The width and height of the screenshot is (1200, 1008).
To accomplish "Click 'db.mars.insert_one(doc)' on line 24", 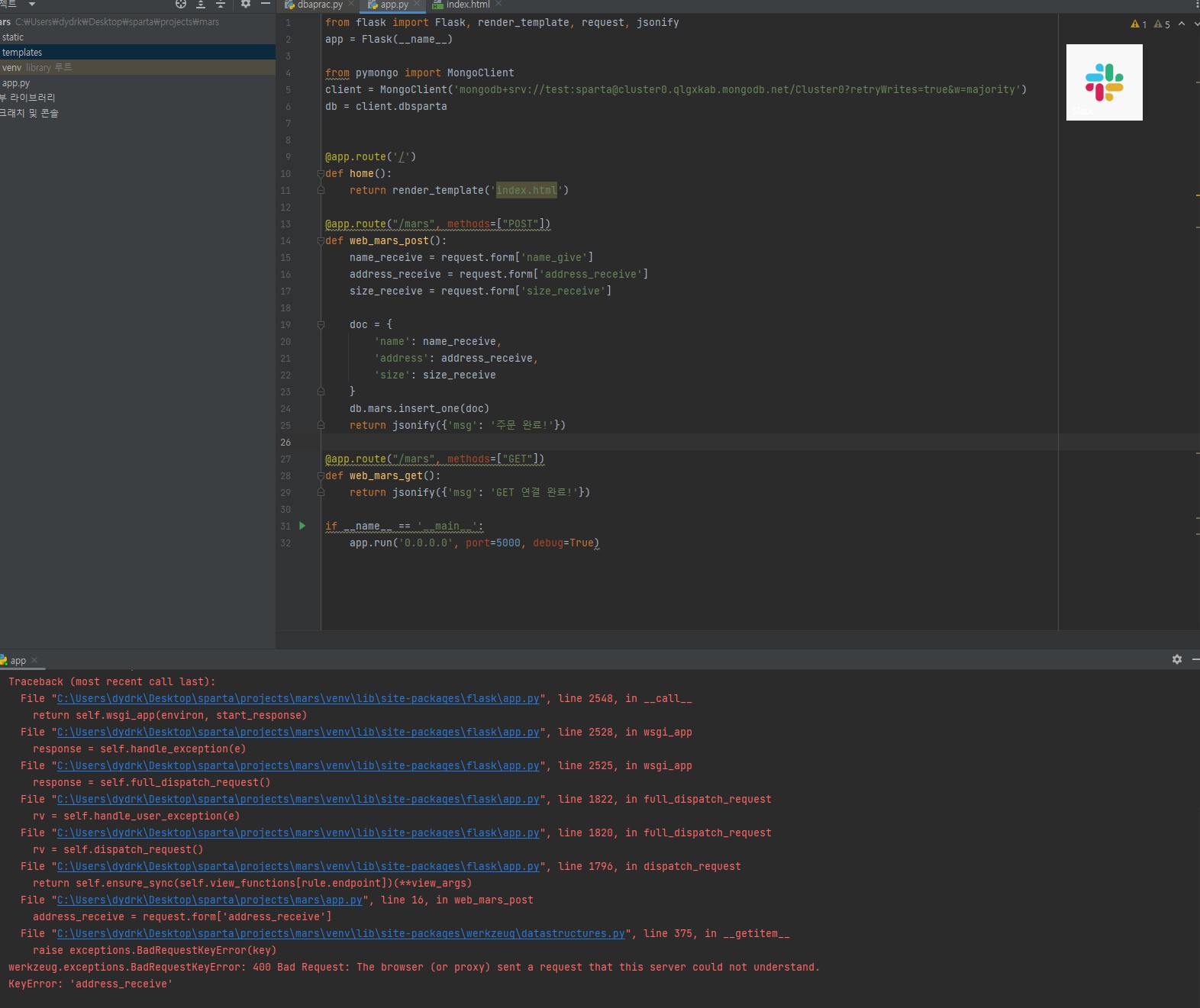I will pos(420,409).
